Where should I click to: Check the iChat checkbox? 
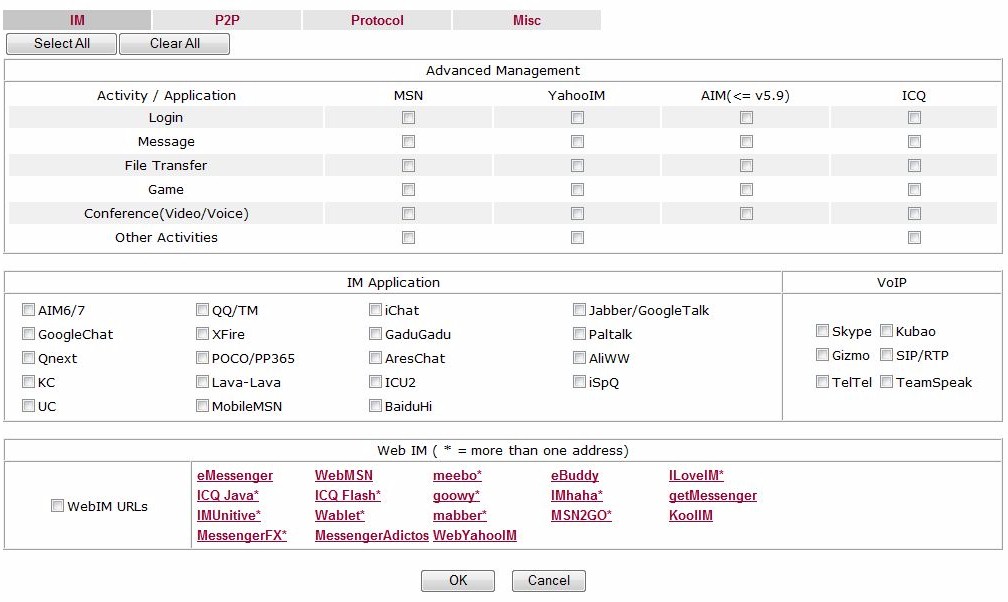375,310
